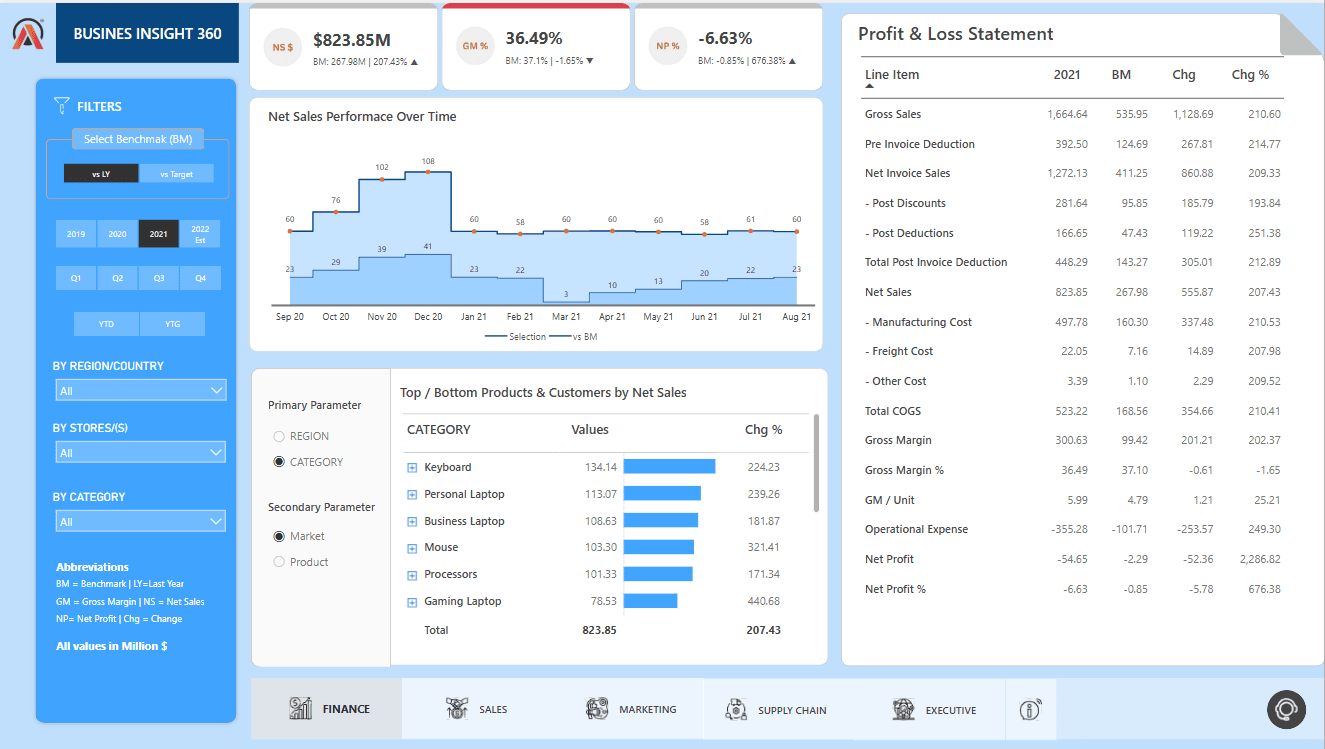Click the YTD button in filters
This screenshot has height=749, width=1325.
tap(106, 323)
